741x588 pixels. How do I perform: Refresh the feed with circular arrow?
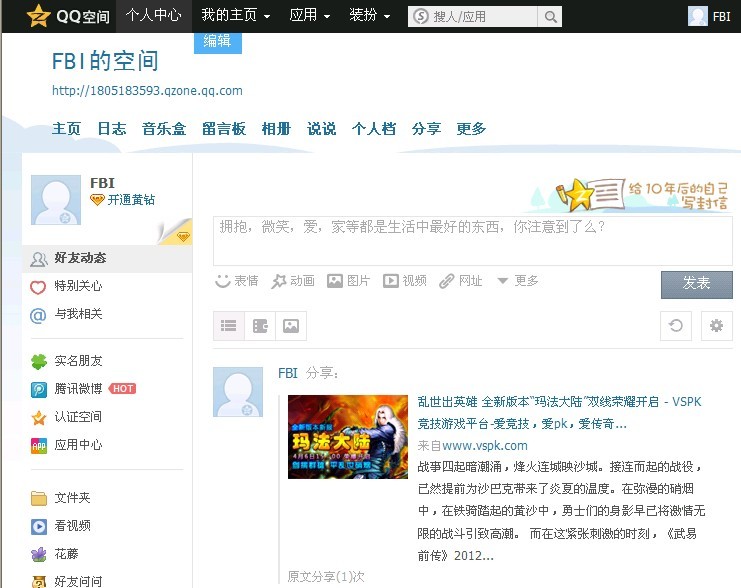[676, 326]
